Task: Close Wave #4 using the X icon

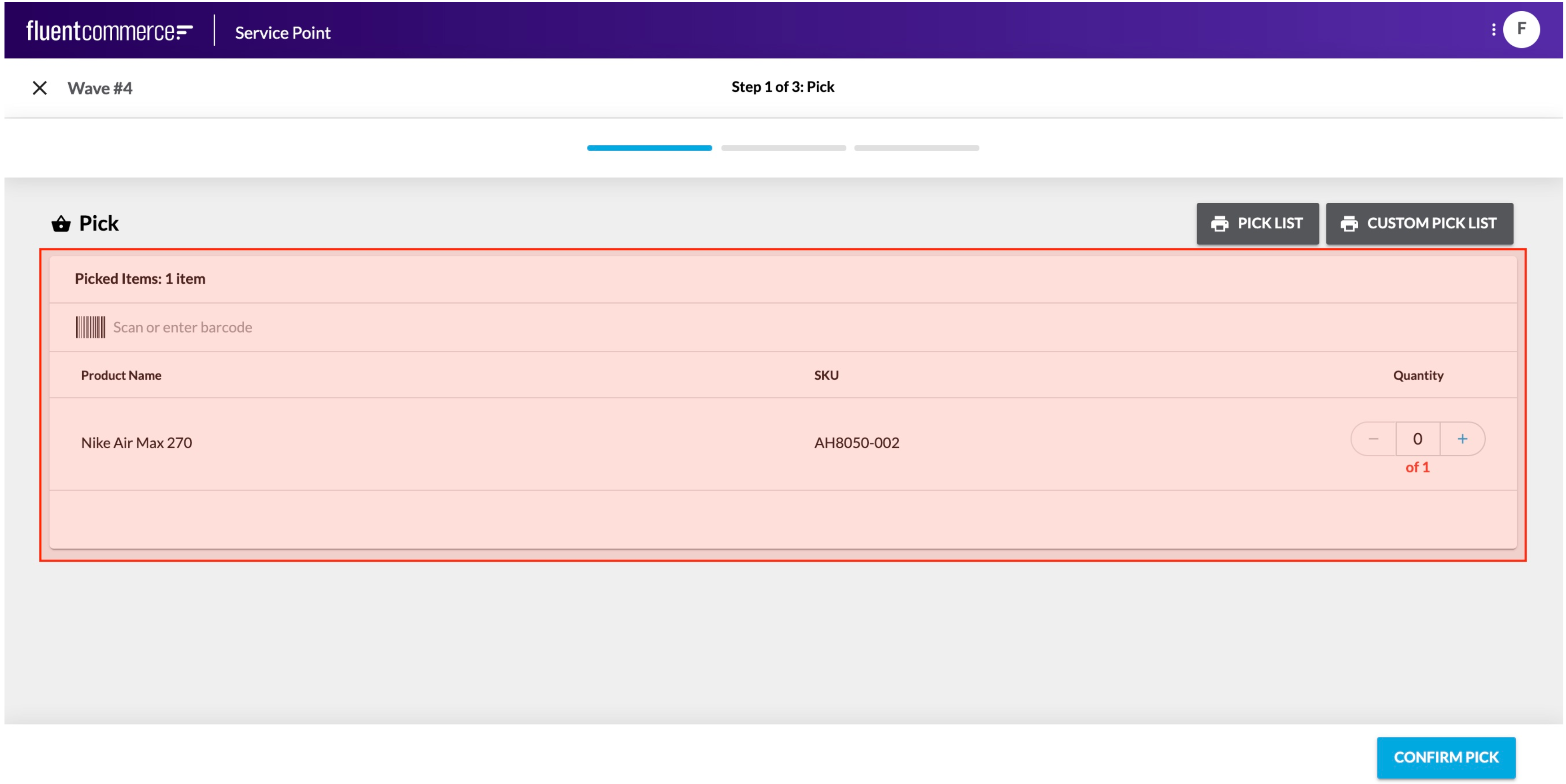Action: 39,88
